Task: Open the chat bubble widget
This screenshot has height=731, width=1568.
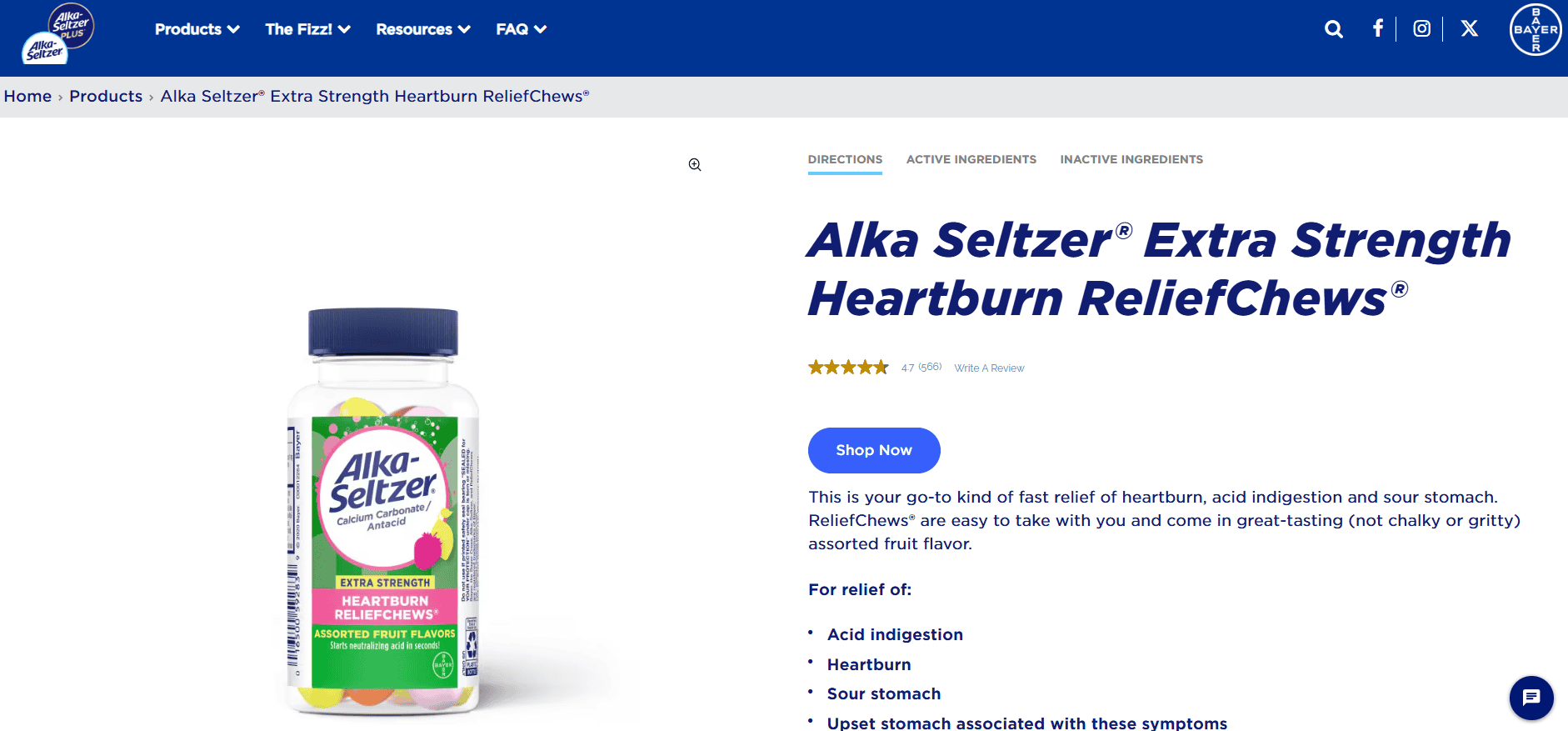Action: tap(1531, 698)
